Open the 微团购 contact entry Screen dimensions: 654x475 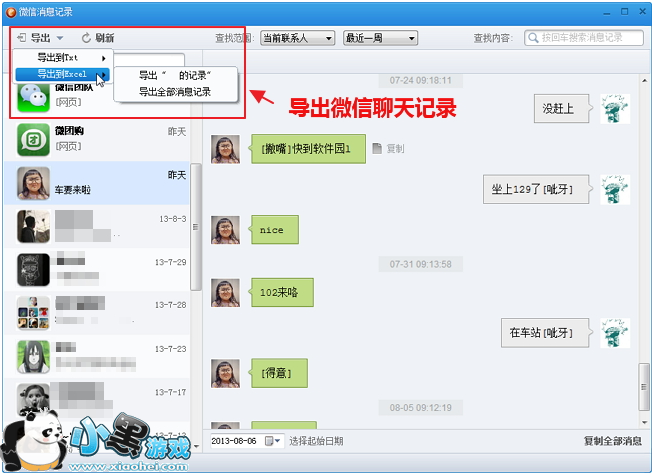(x=97, y=140)
